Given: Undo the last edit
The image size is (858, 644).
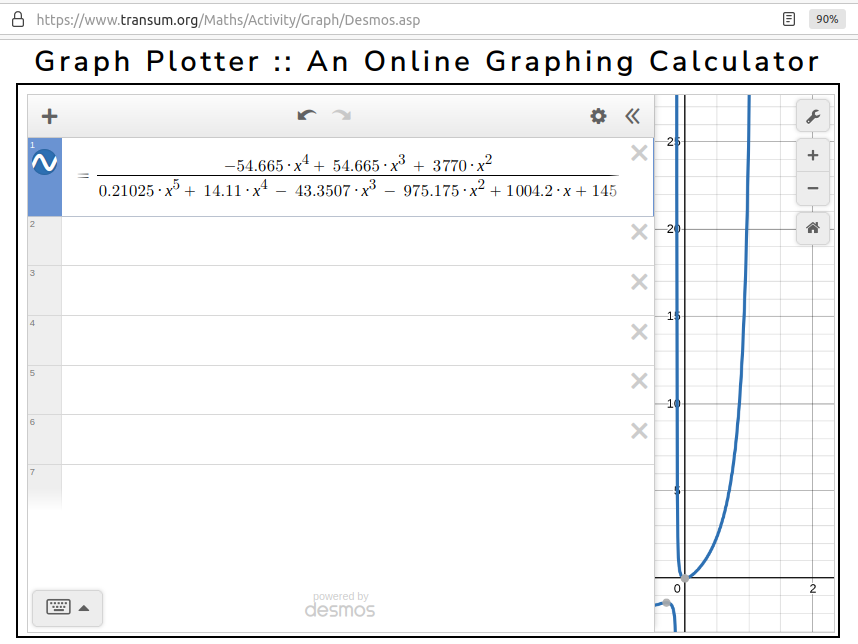Looking at the screenshot, I should tap(307, 115).
